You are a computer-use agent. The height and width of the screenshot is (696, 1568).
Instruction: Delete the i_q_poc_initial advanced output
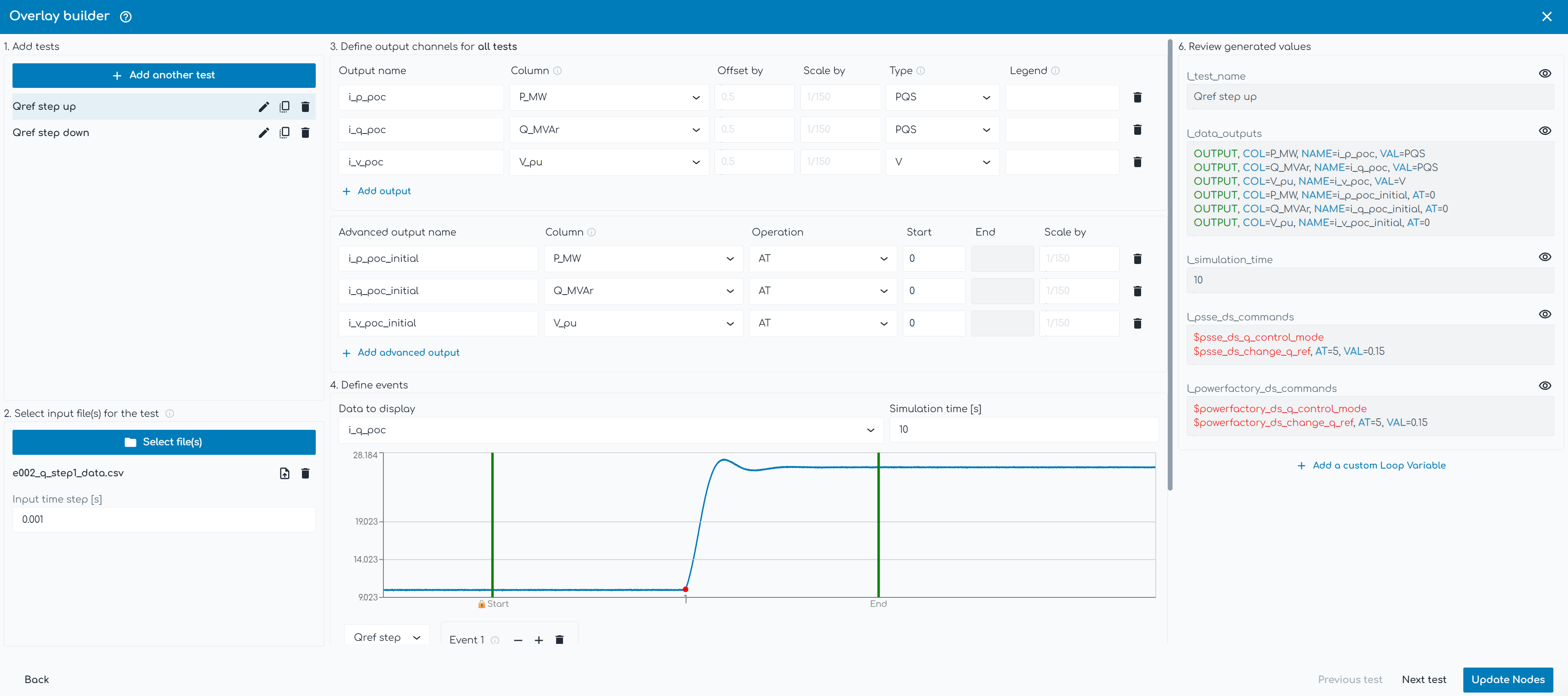[x=1137, y=291]
